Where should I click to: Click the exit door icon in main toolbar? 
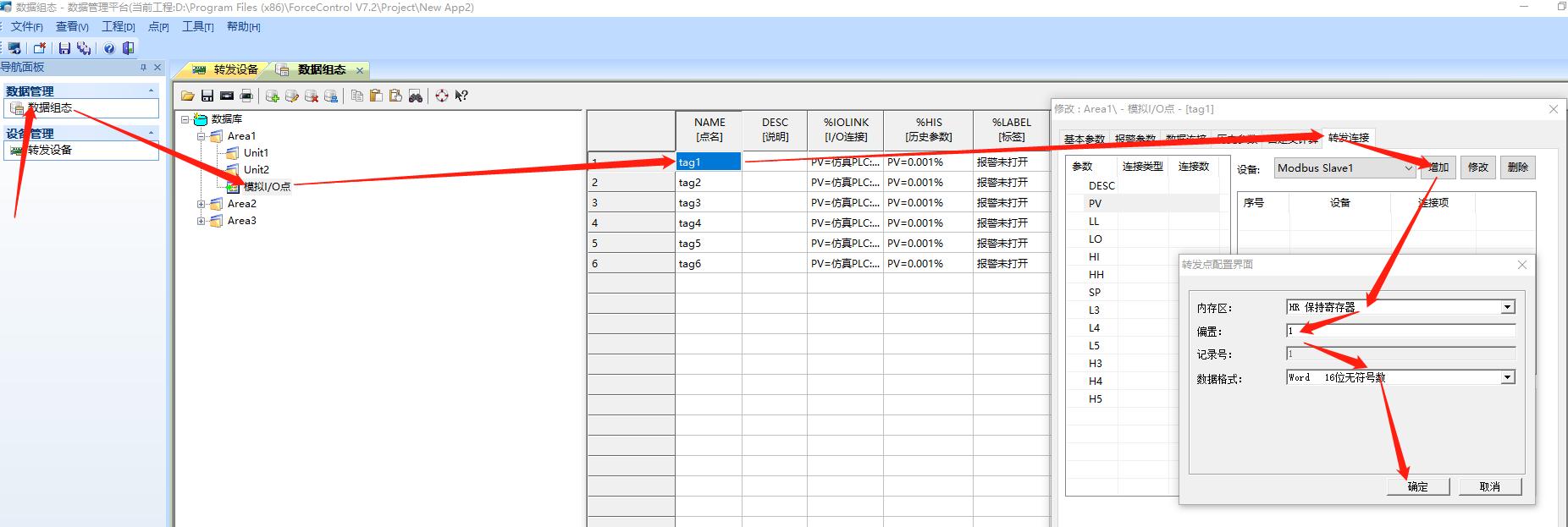pos(129,48)
